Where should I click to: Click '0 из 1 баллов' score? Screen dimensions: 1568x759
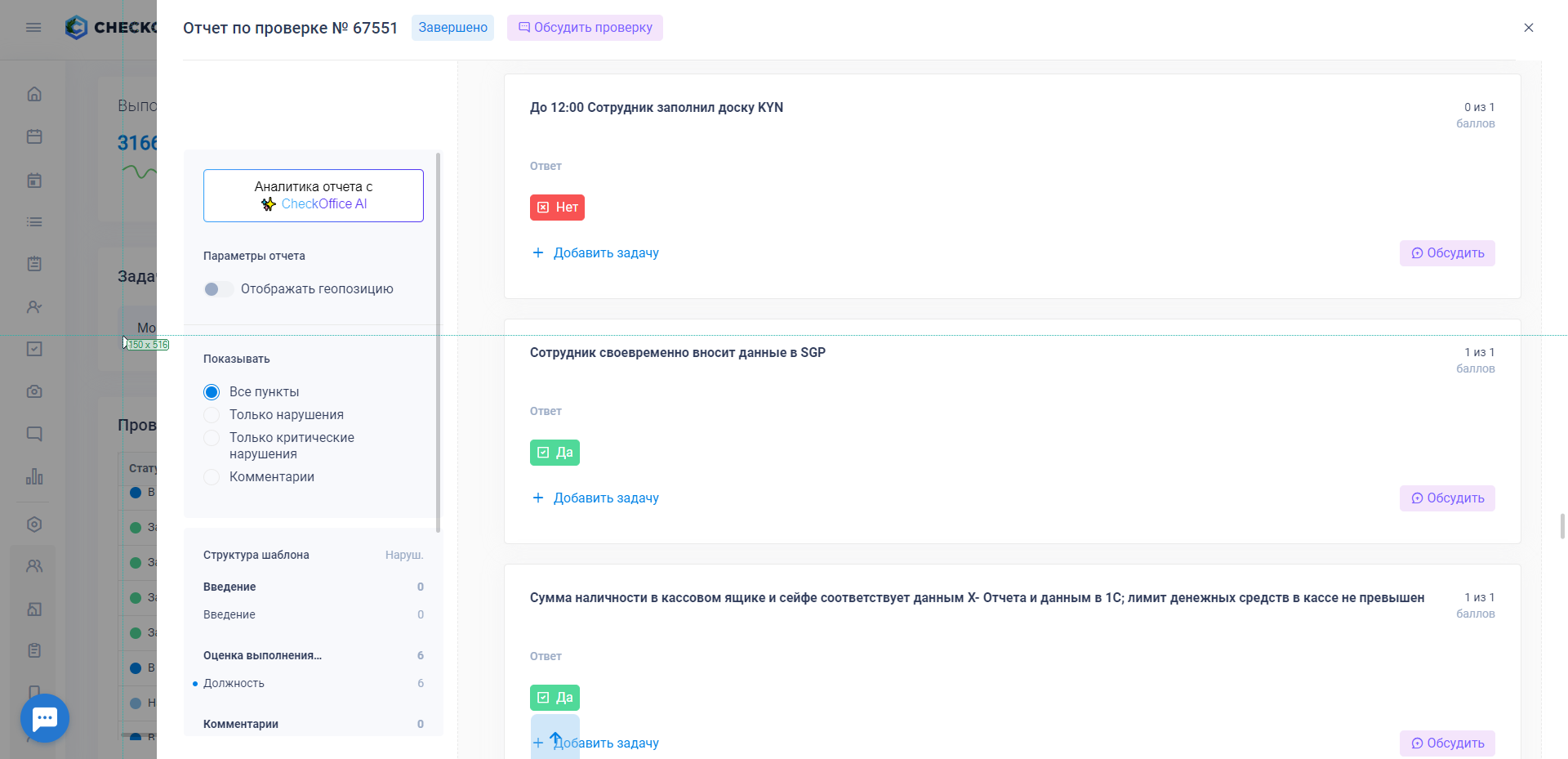[1476, 115]
